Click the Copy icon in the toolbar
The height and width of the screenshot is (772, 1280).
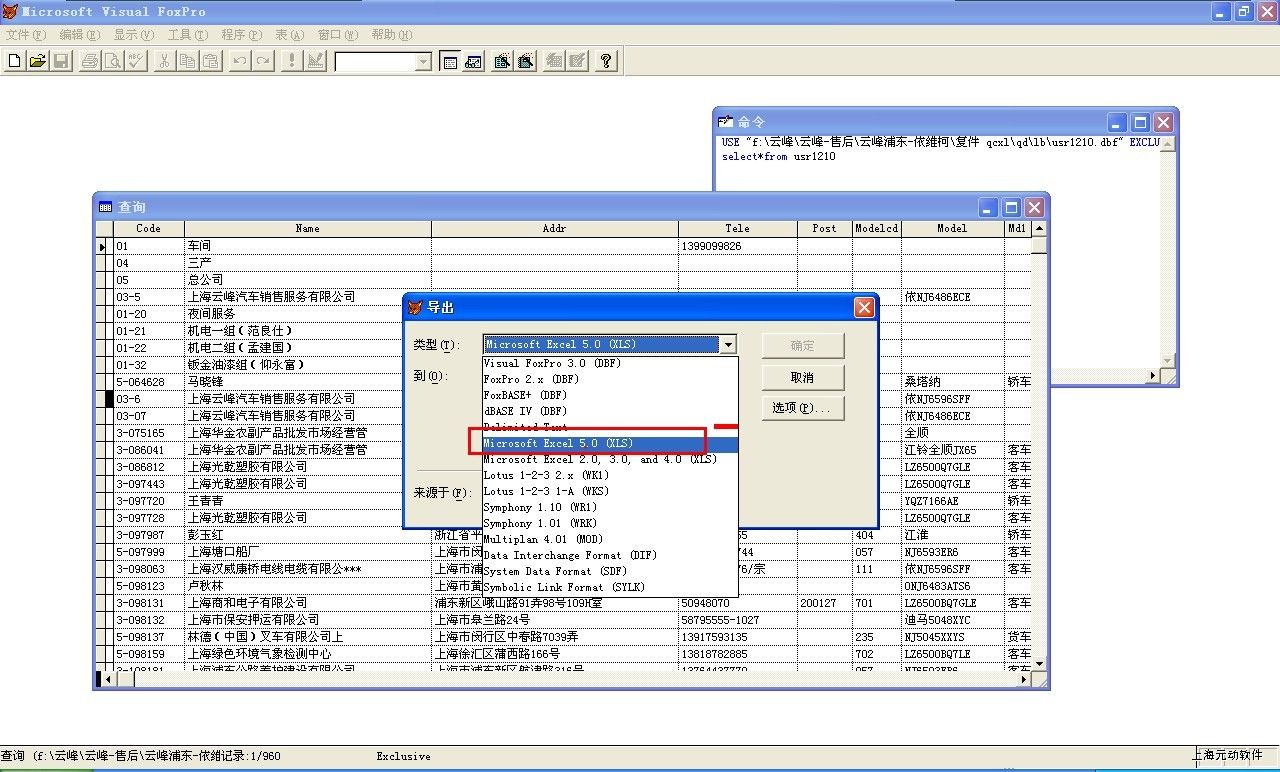[188, 61]
